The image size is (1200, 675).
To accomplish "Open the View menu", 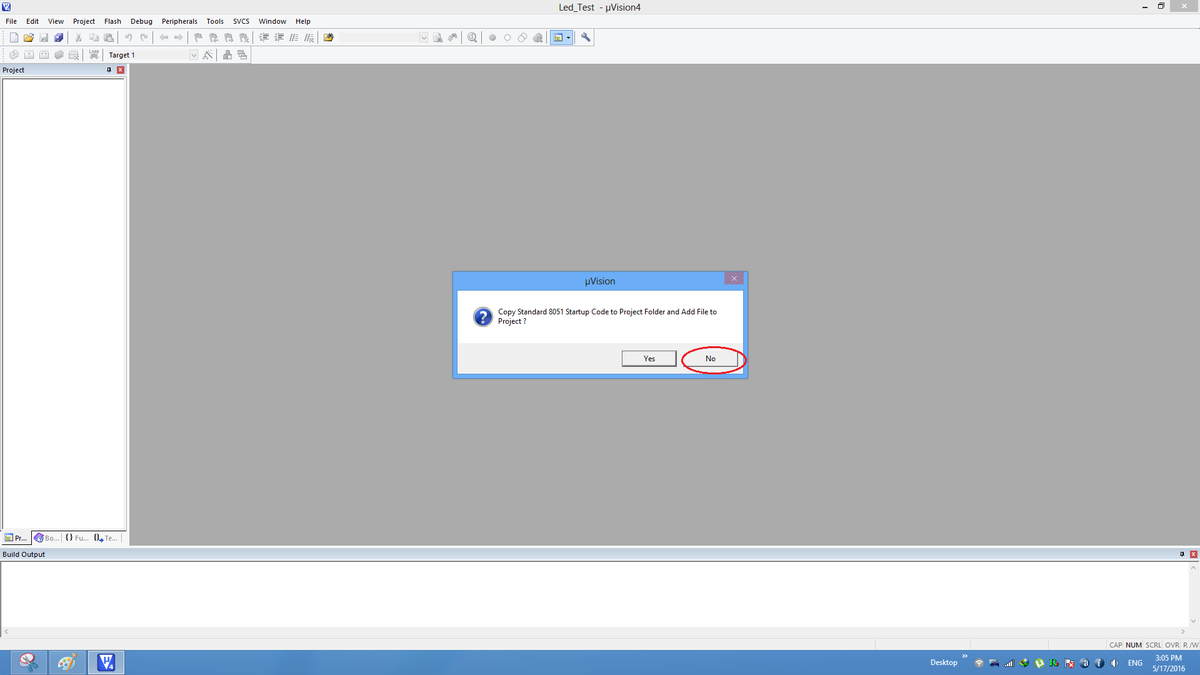I will tap(56, 21).
